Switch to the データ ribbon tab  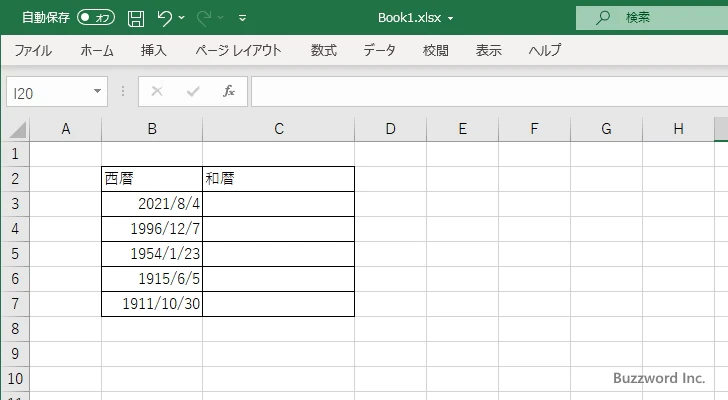point(379,50)
